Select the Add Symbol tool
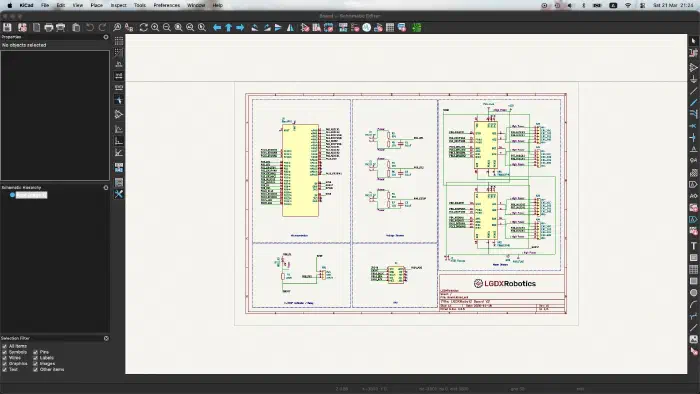 coord(693,67)
